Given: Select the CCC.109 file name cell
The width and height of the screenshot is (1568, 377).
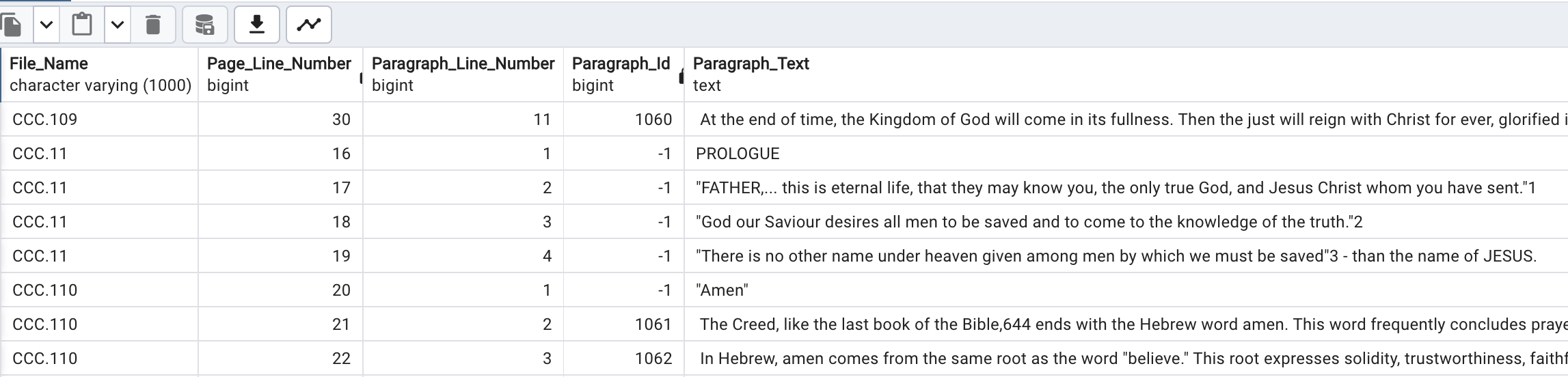Looking at the screenshot, I should tap(45, 120).
